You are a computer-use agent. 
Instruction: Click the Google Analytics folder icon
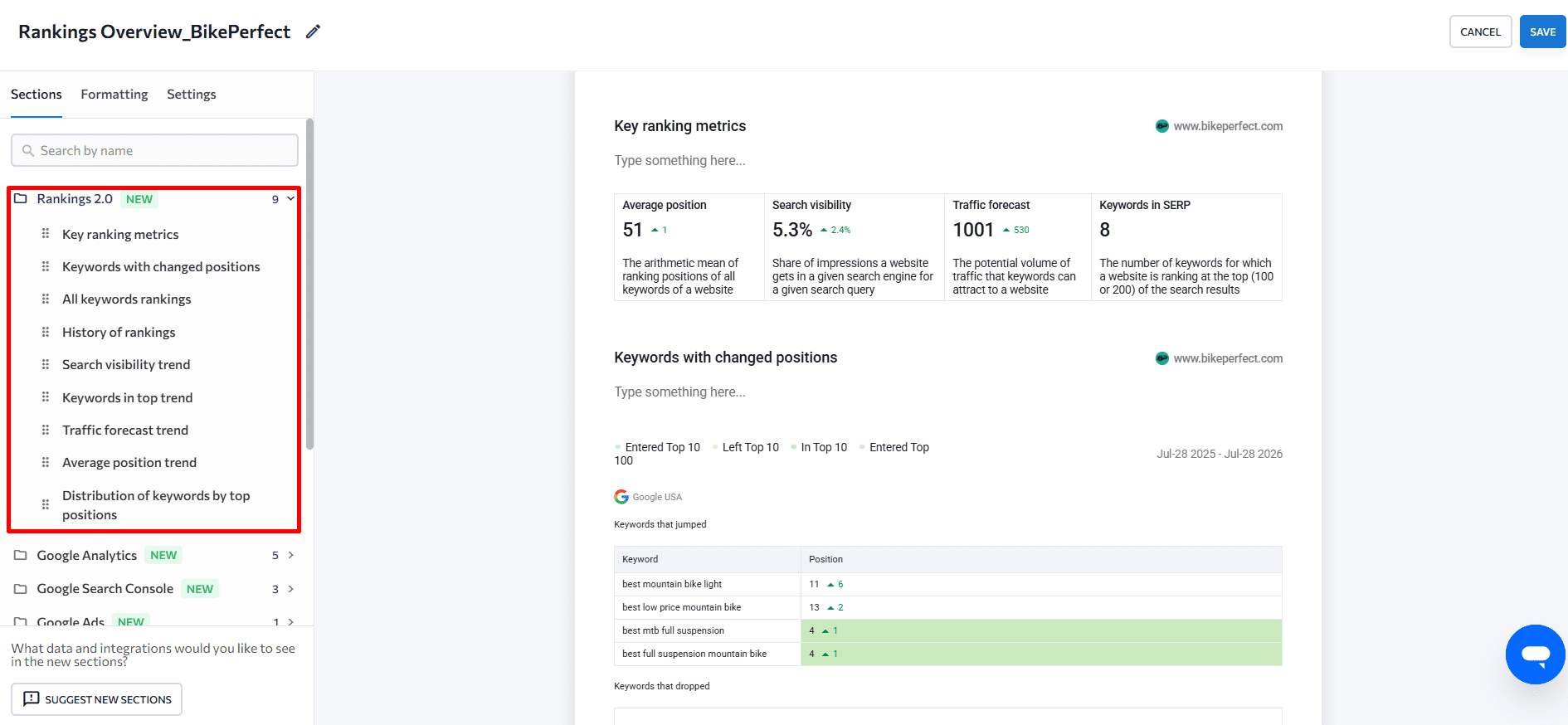[x=21, y=555]
